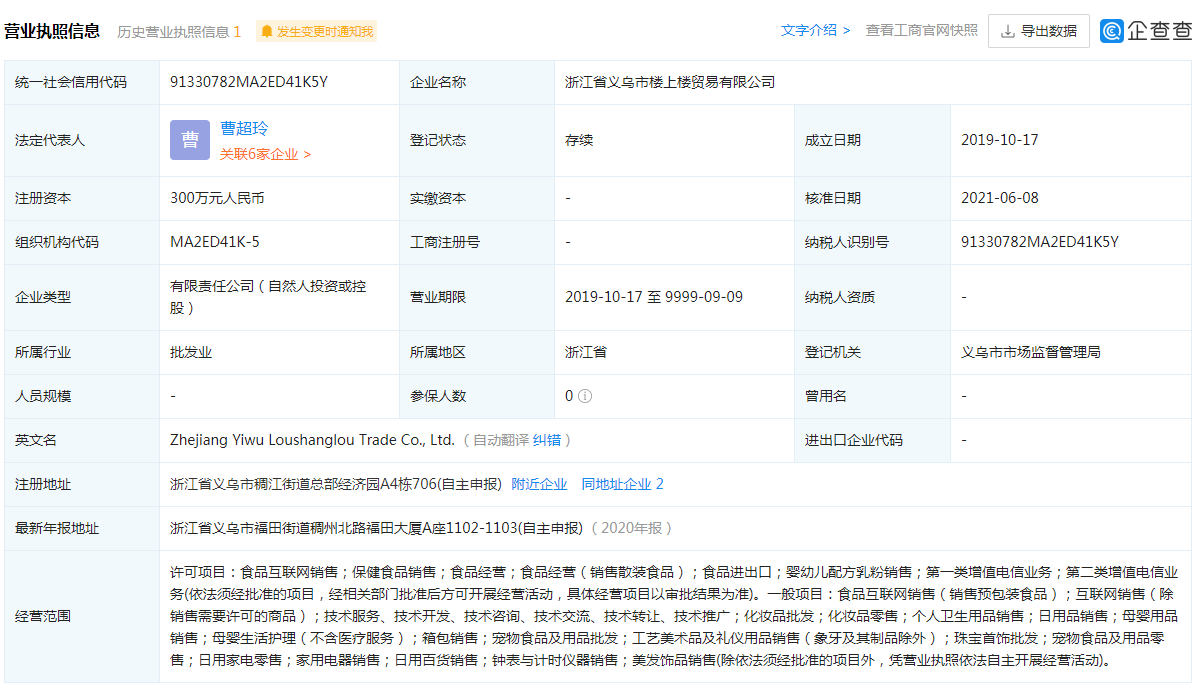Click 纠错 to correct English name
Screen dimensions: 1200x695
pyautogui.click(x=547, y=440)
